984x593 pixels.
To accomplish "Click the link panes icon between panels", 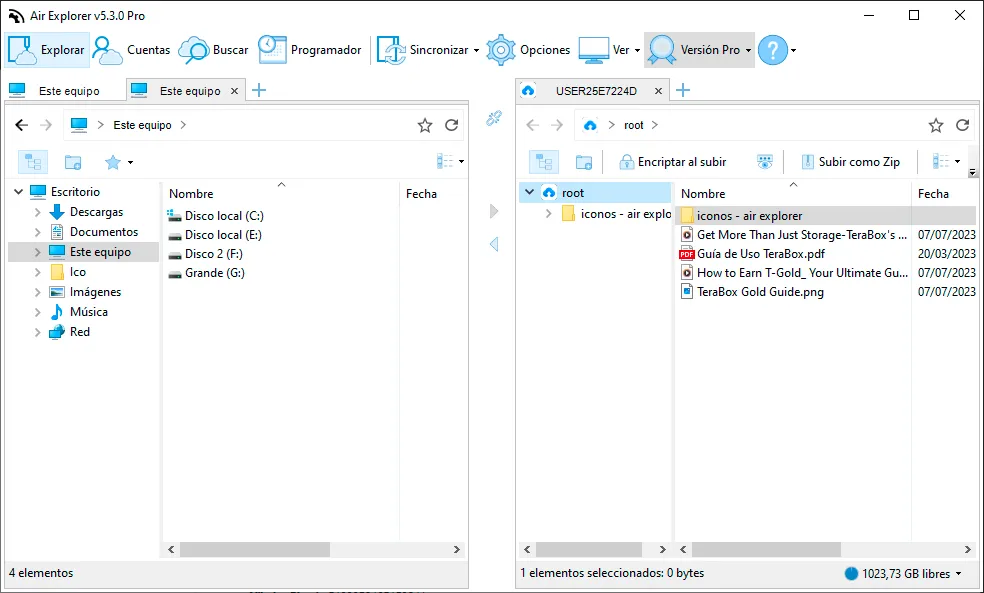I will coord(494,118).
